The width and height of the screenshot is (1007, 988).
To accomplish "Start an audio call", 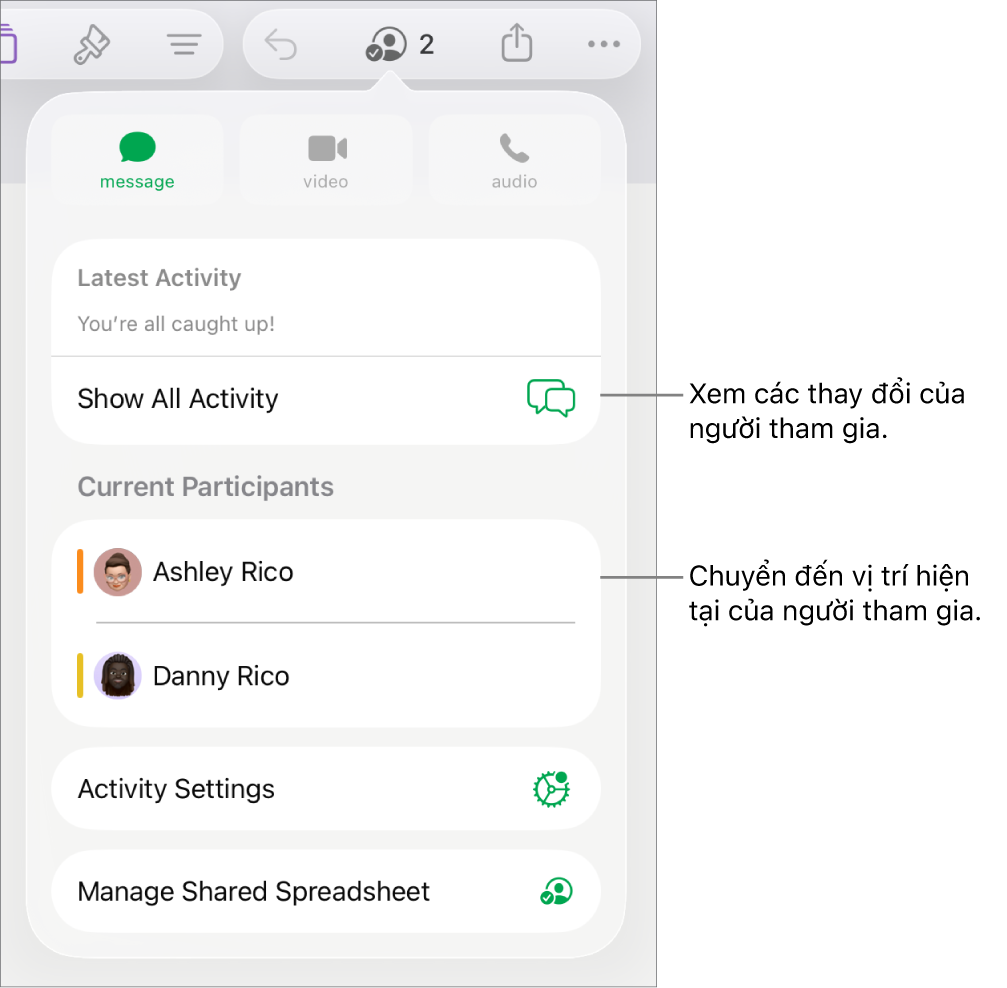I will (x=514, y=160).
